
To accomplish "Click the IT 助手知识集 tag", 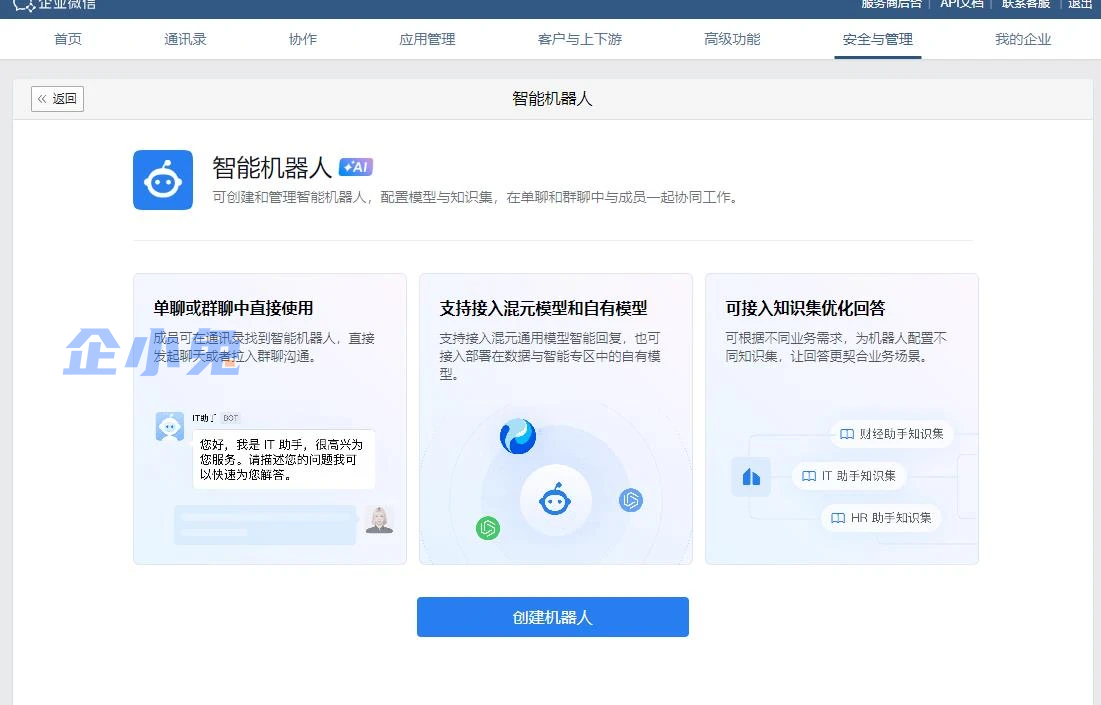I will pos(849,476).
